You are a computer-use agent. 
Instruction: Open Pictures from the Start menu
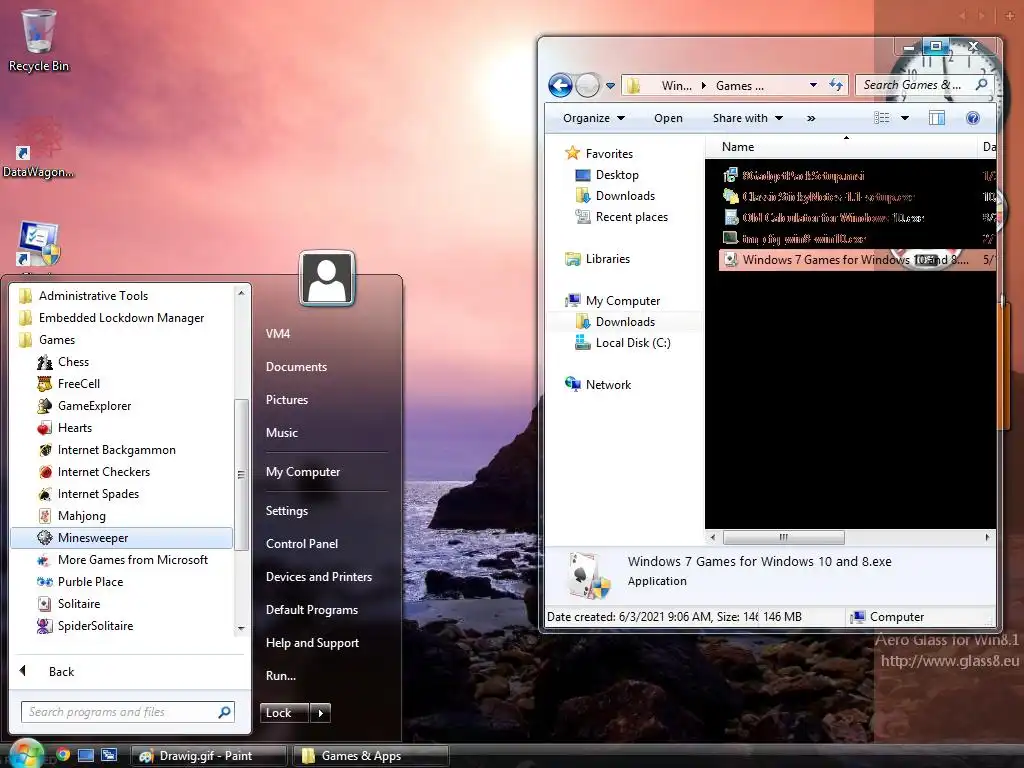[287, 400]
